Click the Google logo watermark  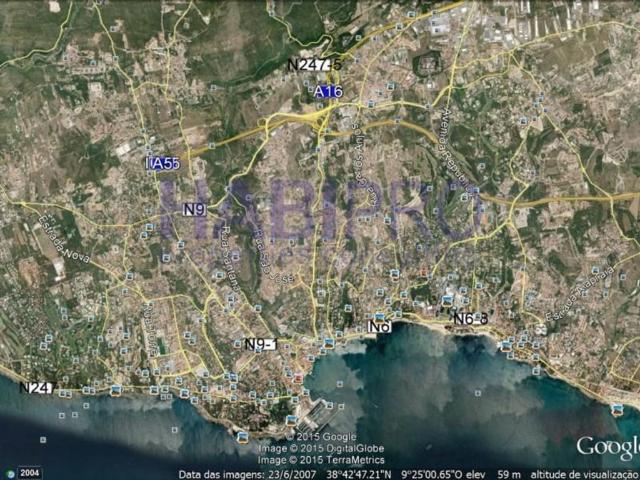click(607, 447)
